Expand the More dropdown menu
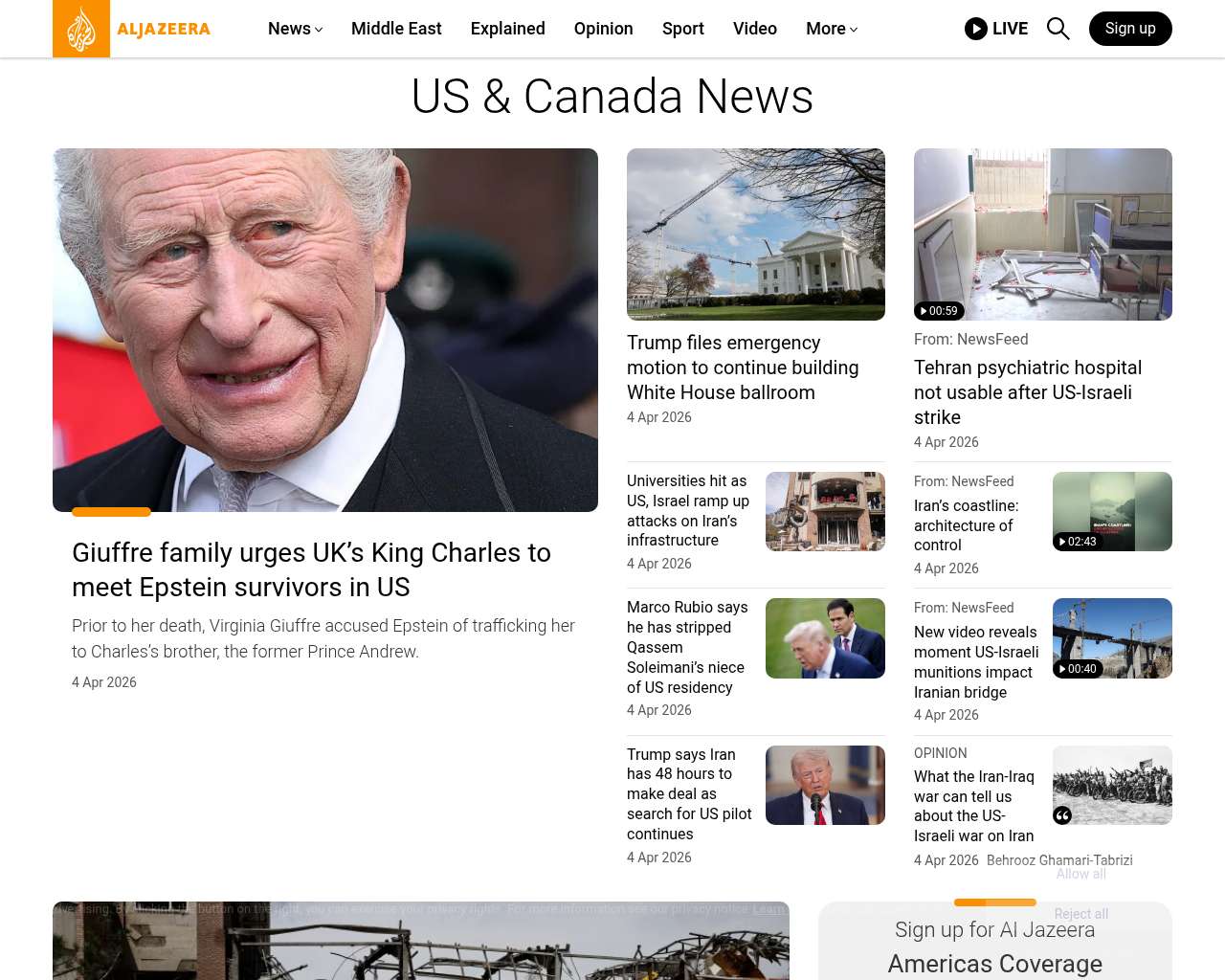The height and width of the screenshot is (980, 1225). 832,29
